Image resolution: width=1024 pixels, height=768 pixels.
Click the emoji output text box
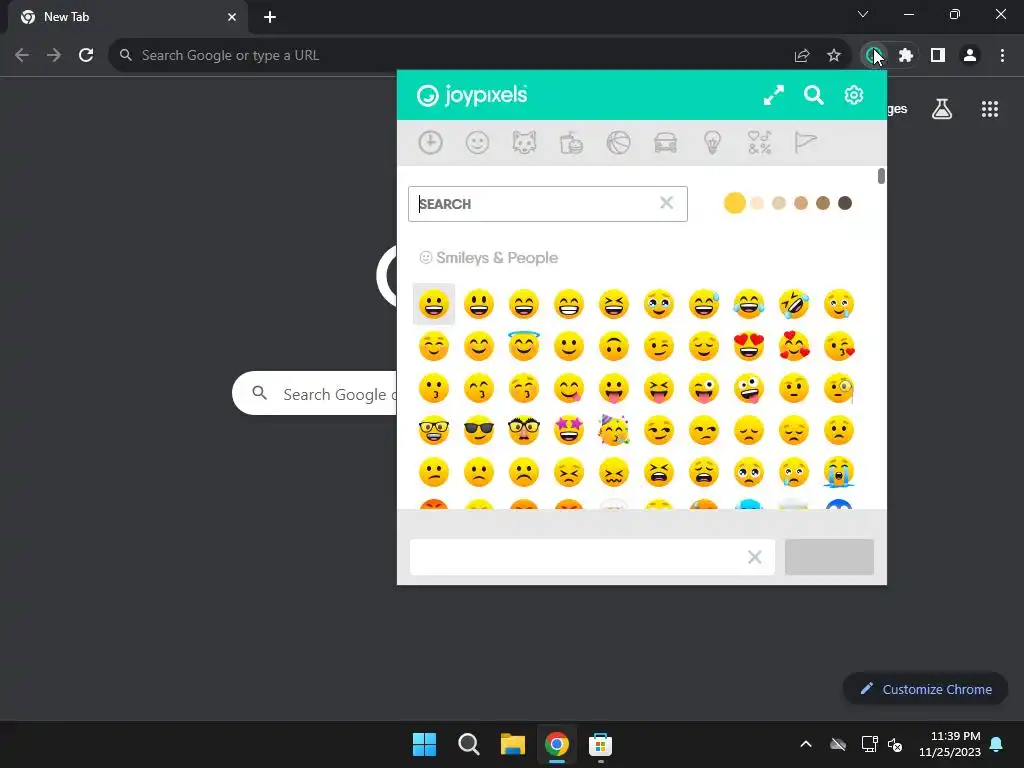592,557
